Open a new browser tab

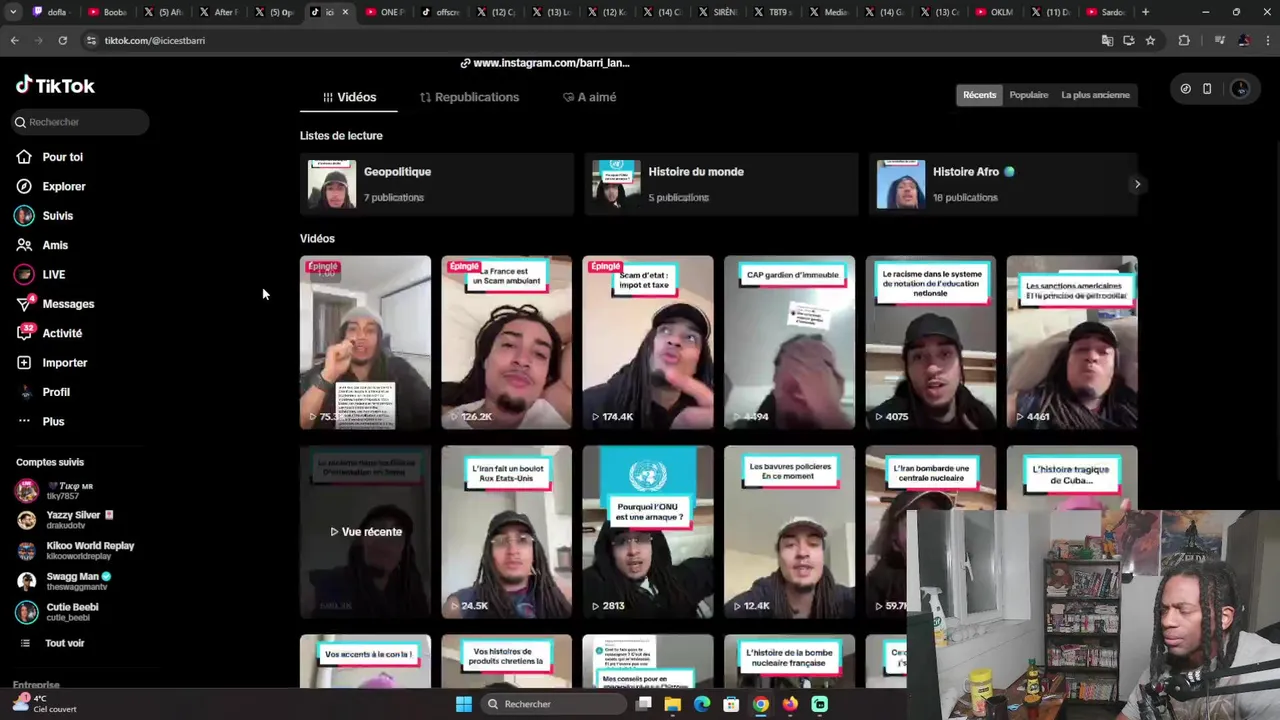pyautogui.click(x=1145, y=12)
